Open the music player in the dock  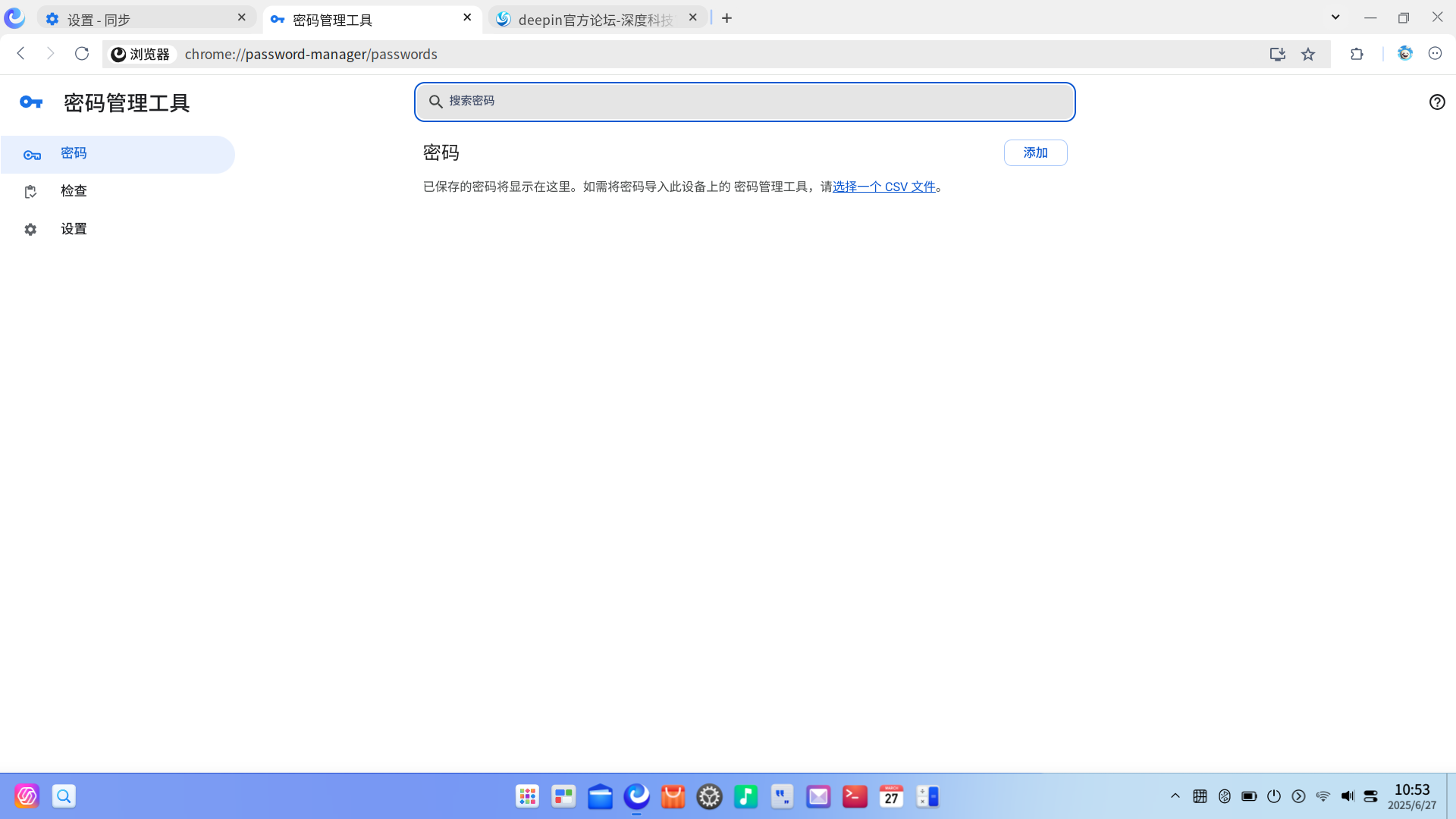[745, 796]
